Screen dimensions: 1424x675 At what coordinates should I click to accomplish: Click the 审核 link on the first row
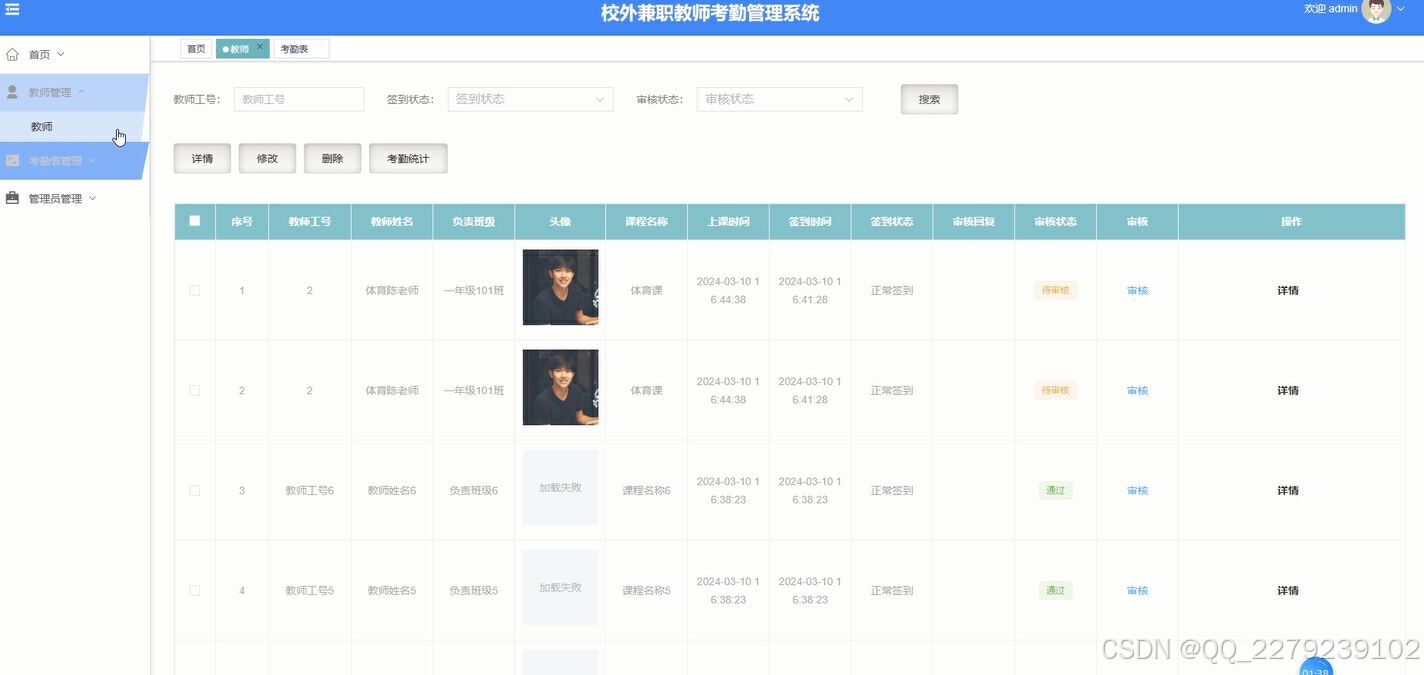pos(1136,290)
